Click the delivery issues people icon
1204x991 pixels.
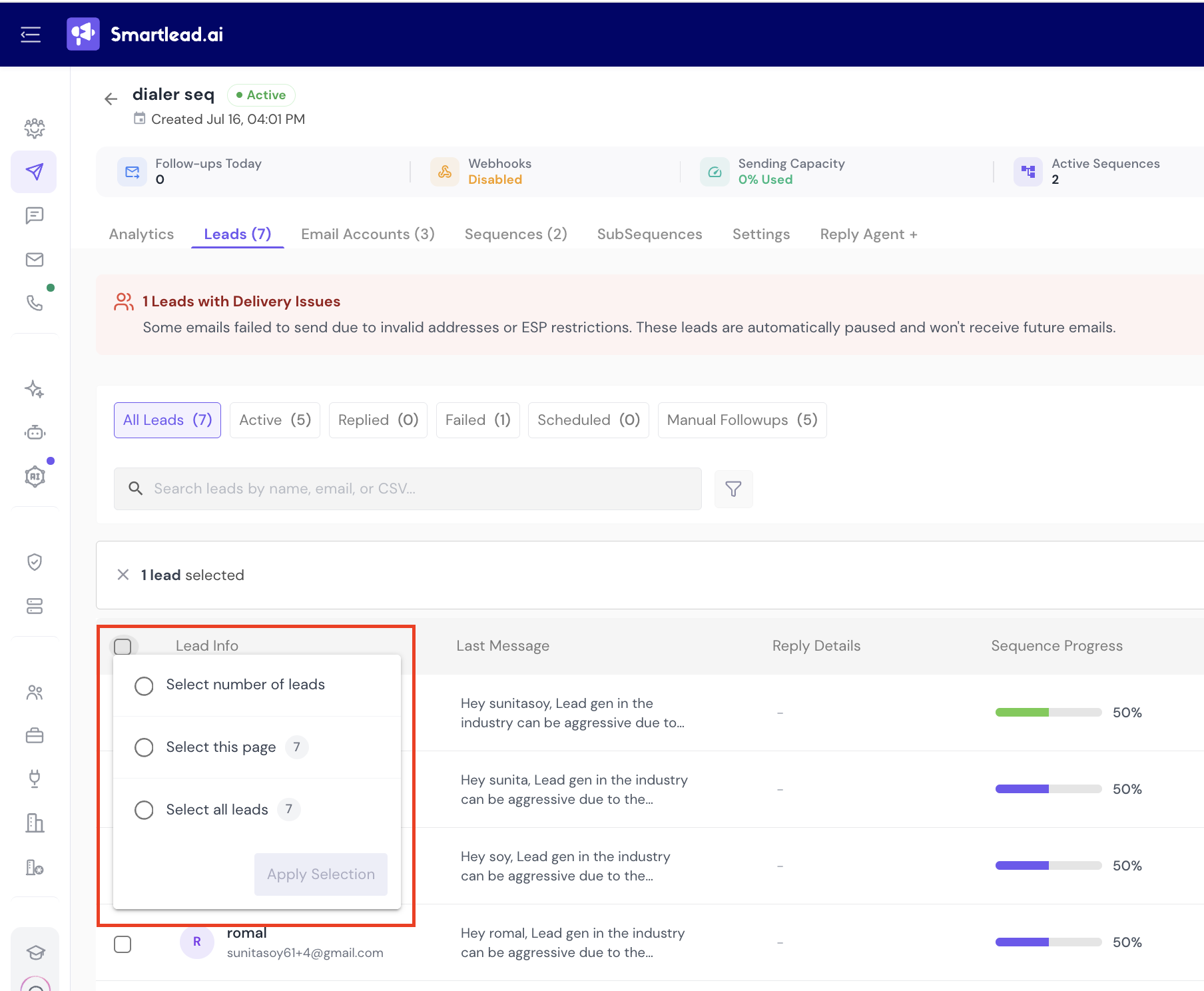(124, 302)
